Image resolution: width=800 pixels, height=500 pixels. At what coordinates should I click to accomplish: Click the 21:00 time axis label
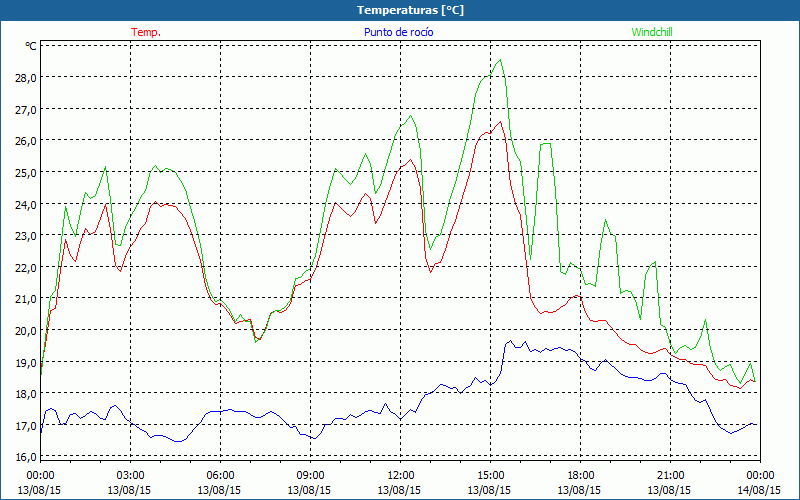(670, 476)
